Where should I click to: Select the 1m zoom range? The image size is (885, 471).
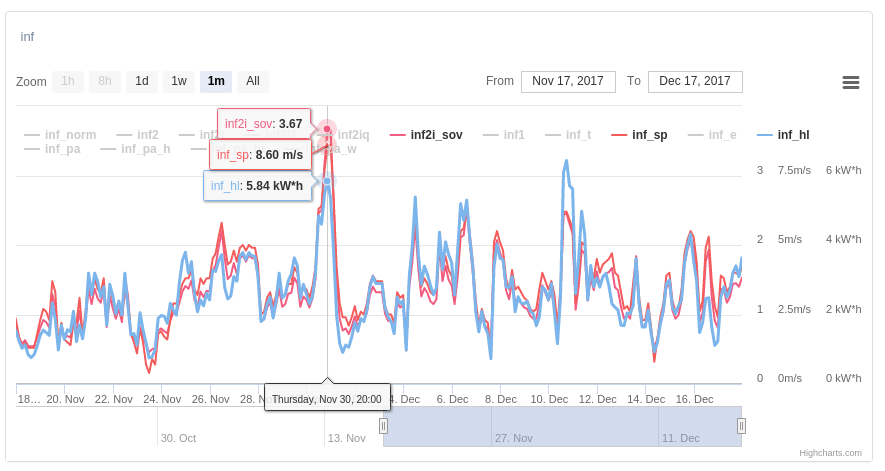click(216, 82)
